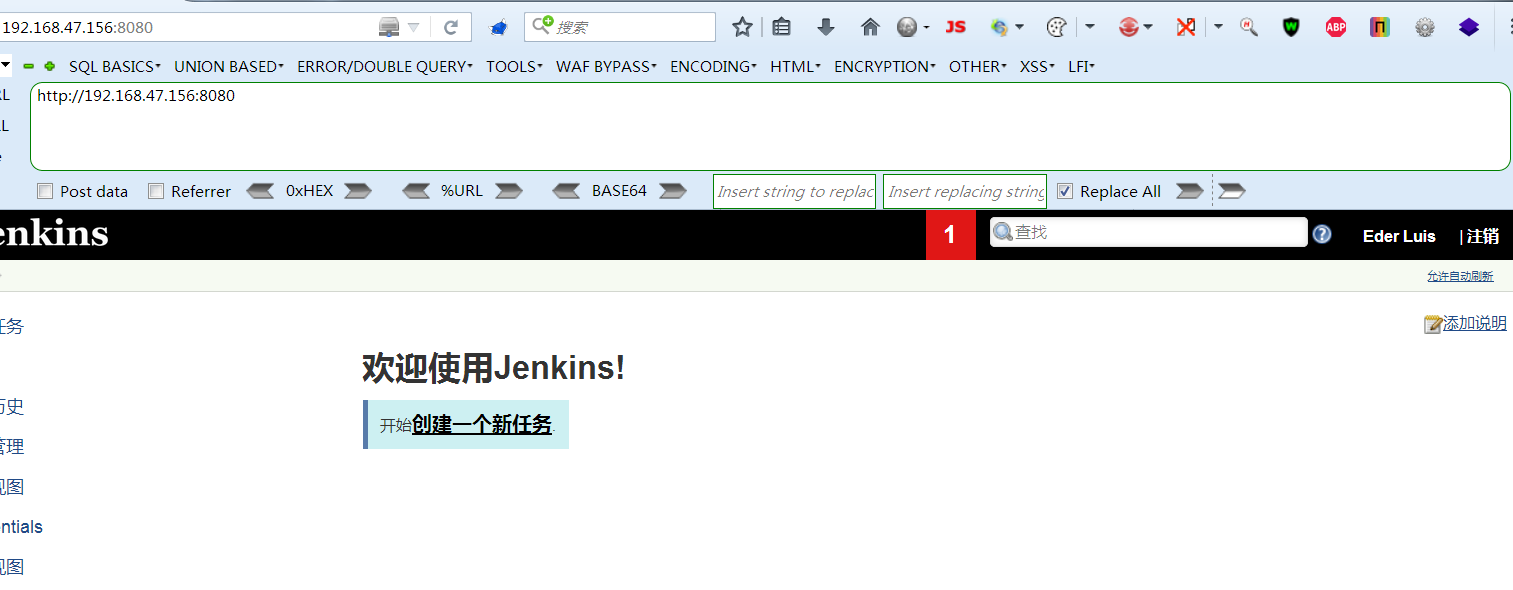
Task: Click the right arrow beside BASE64
Action: coord(672,191)
